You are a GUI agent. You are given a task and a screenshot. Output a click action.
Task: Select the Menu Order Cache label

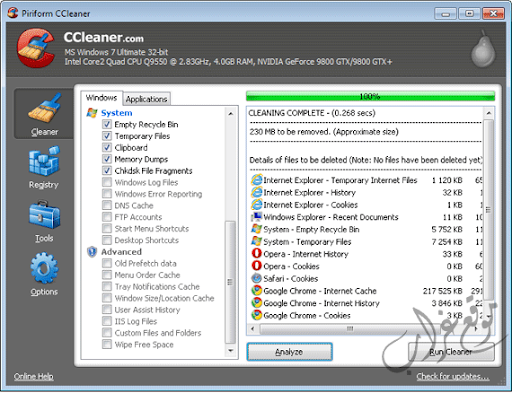[147, 275]
